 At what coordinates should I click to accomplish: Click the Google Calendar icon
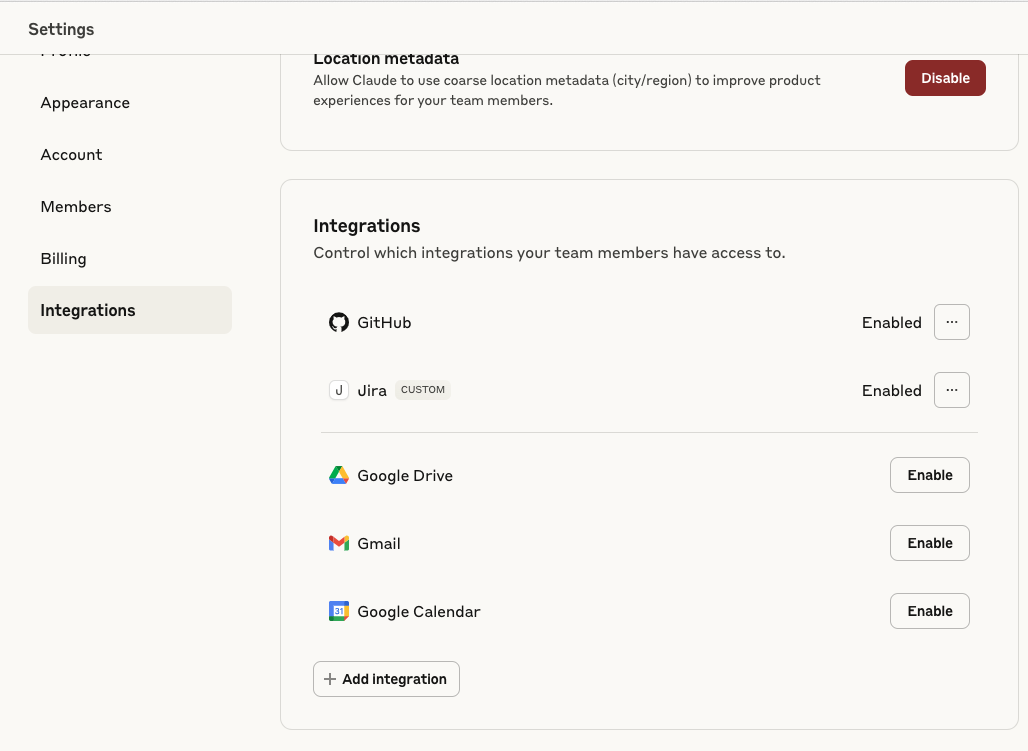(339, 611)
